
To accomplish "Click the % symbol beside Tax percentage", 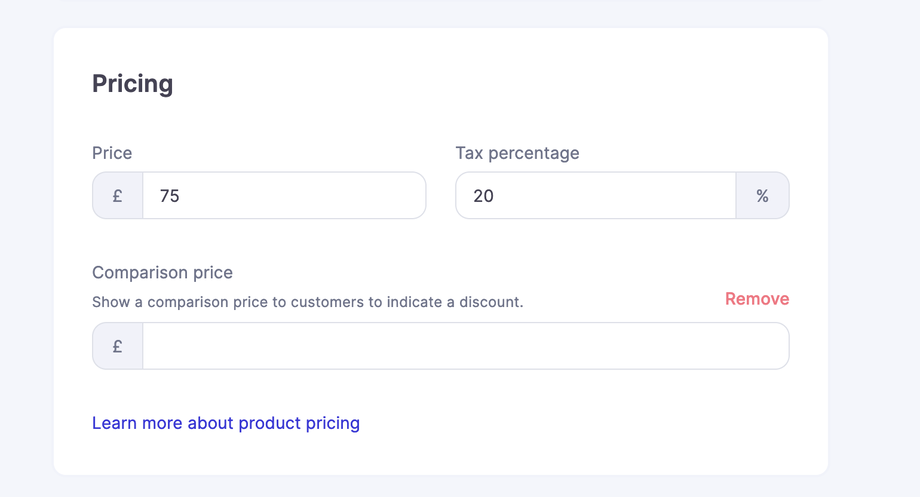I will point(763,196).
